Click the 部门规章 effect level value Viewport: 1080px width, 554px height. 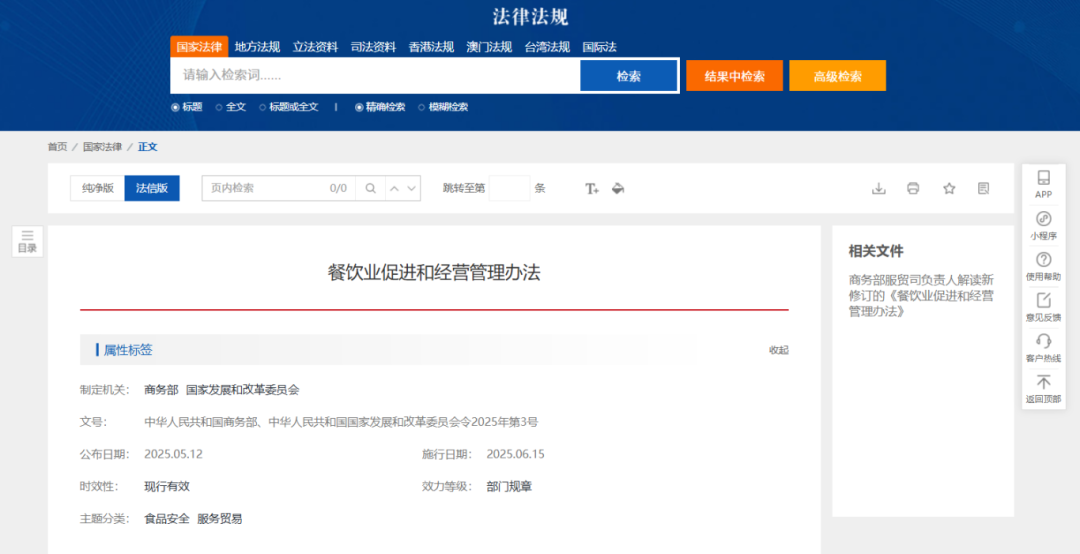click(509, 486)
